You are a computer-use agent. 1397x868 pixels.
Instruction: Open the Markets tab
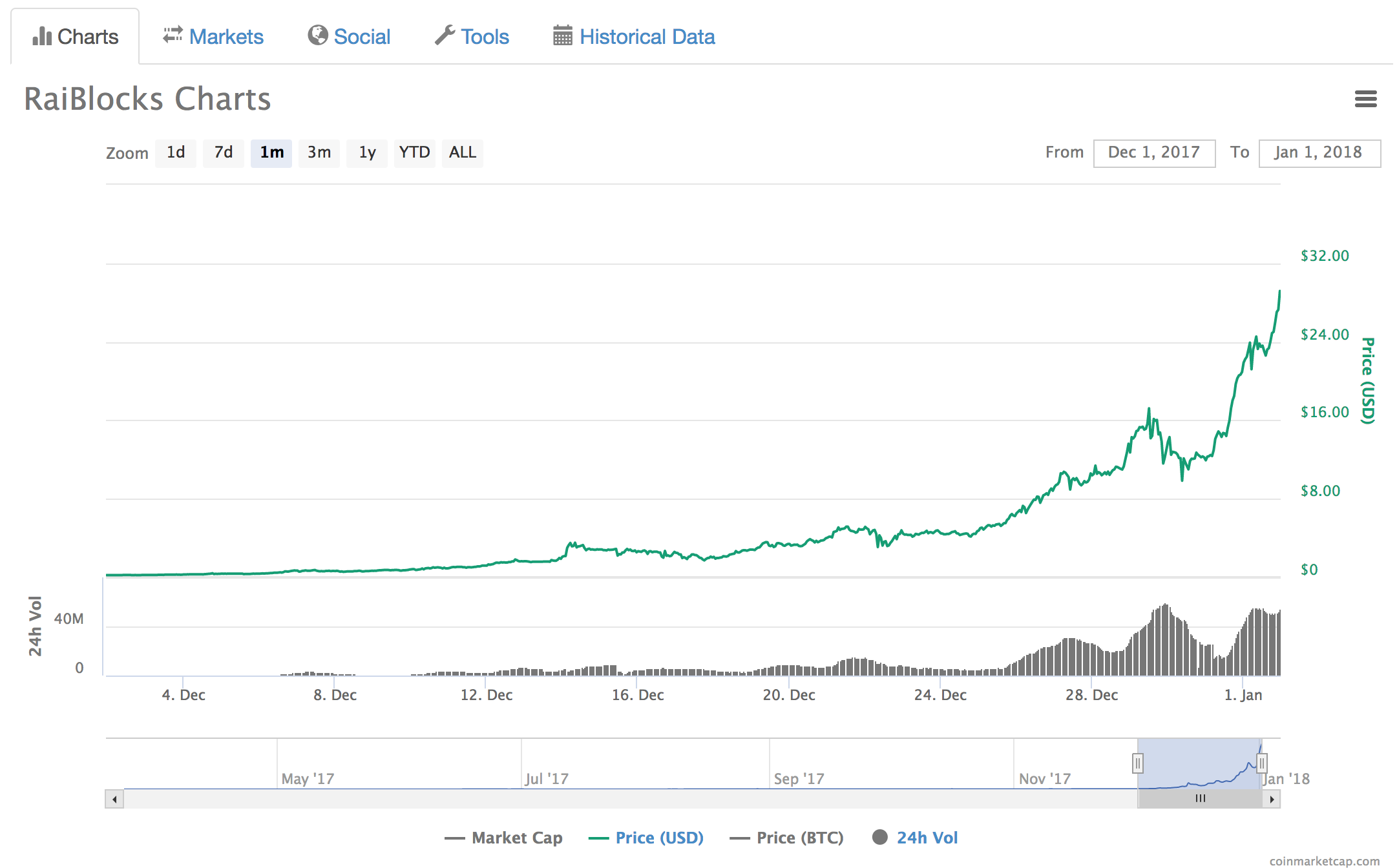pyautogui.click(x=226, y=36)
